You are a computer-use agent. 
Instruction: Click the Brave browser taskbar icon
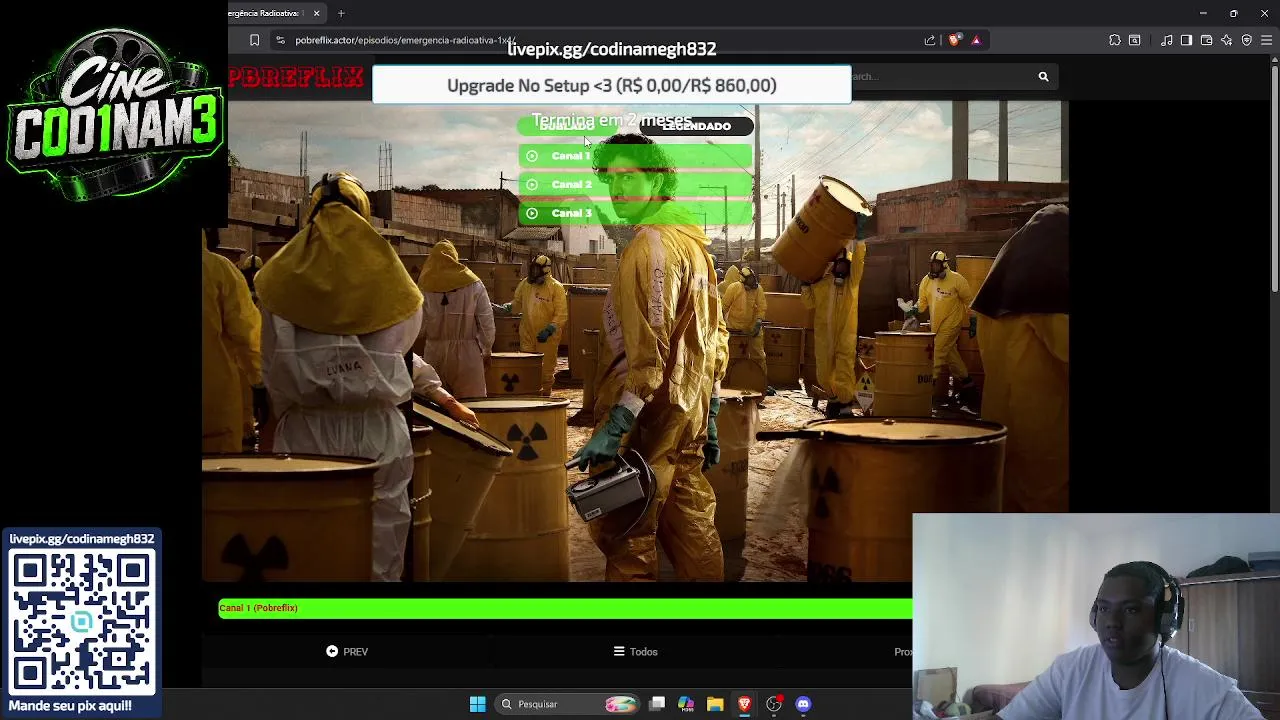[x=744, y=704]
